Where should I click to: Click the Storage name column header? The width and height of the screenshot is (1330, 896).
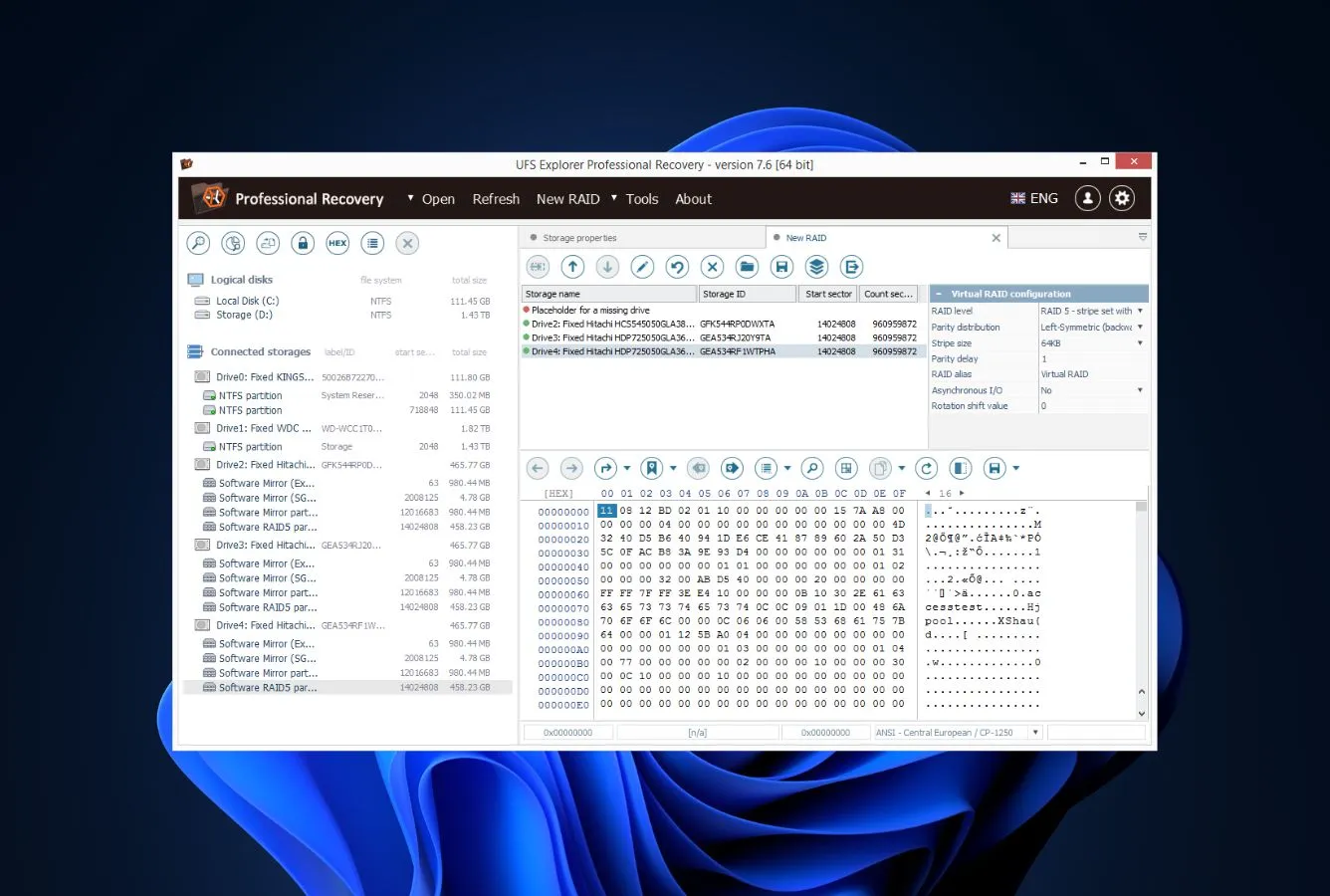609,294
